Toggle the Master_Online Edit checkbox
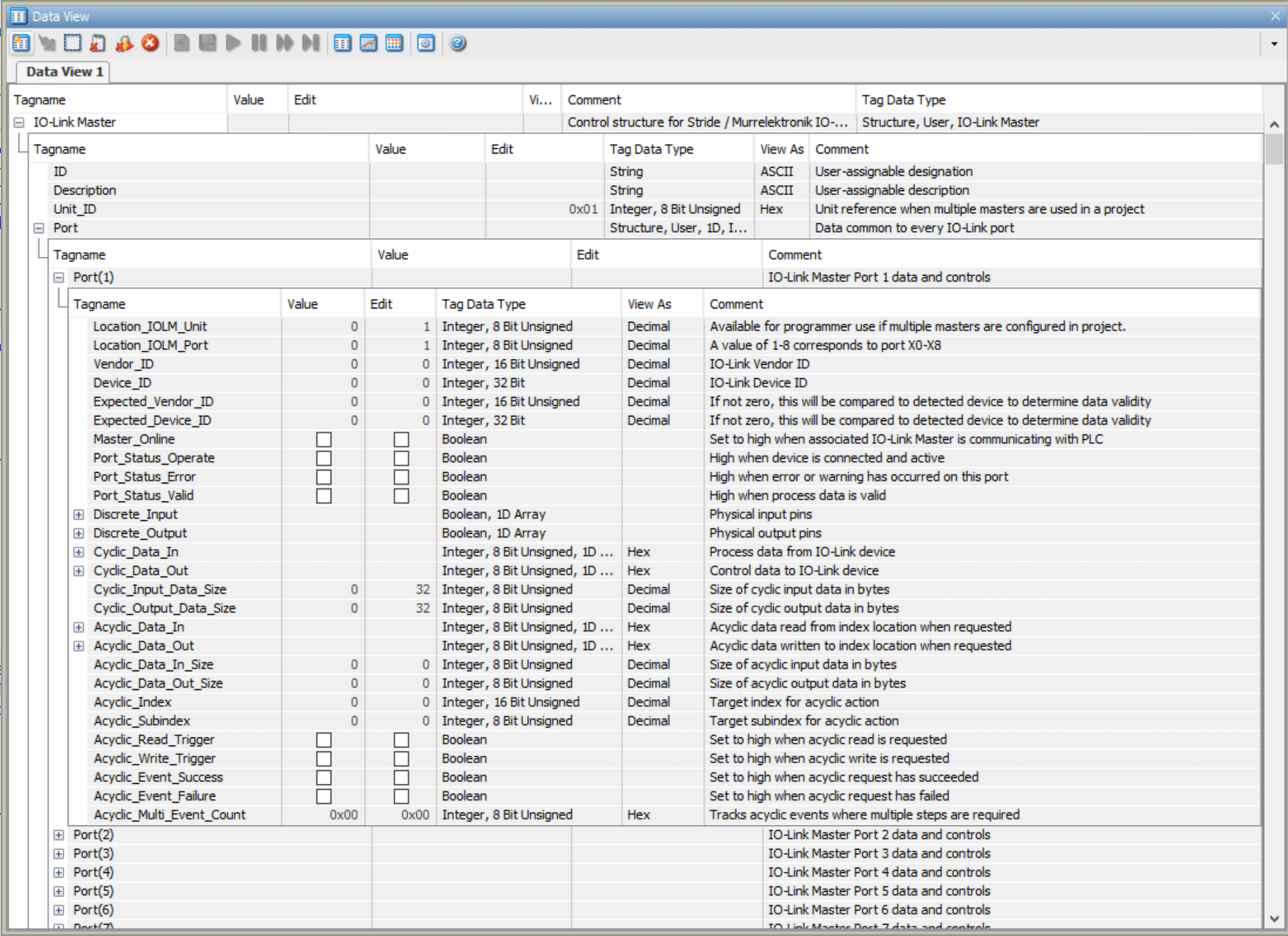The image size is (1288, 936). (x=401, y=439)
